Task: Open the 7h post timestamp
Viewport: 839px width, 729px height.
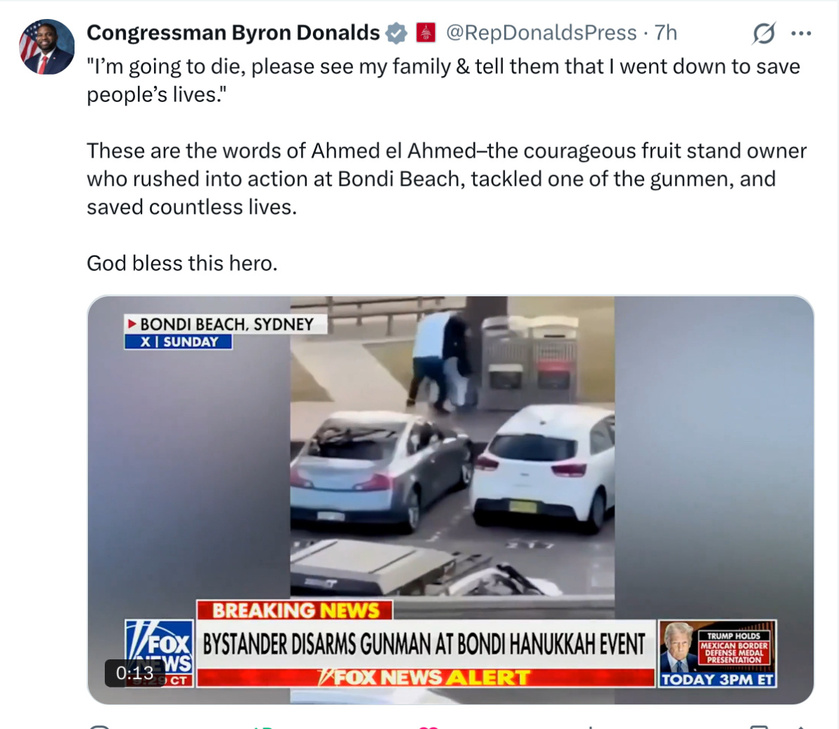Action: [666, 33]
